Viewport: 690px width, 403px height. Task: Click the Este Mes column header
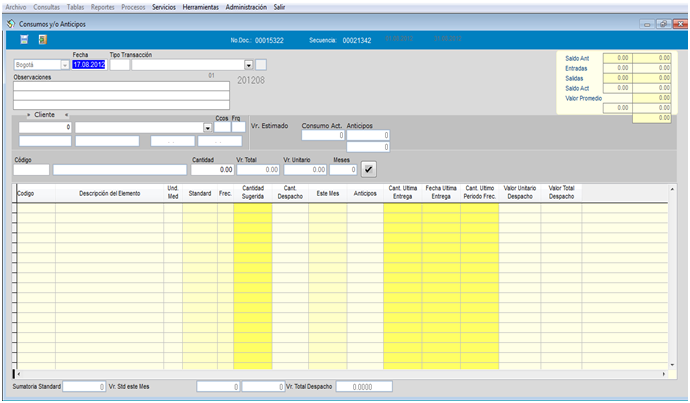pos(328,193)
